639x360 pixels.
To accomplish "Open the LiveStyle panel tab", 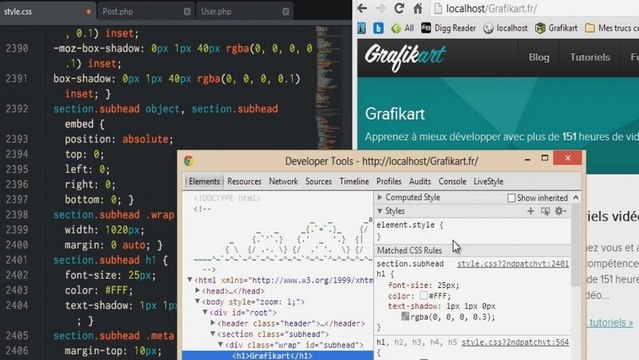I will [488, 181].
